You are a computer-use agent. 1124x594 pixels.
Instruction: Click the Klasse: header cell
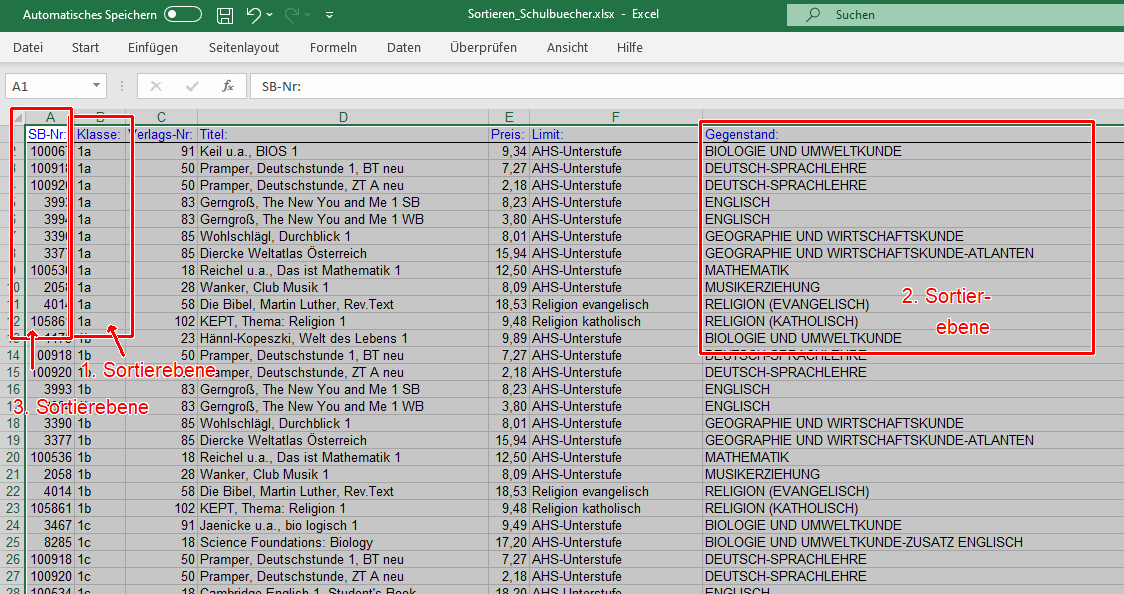[x=100, y=134]
